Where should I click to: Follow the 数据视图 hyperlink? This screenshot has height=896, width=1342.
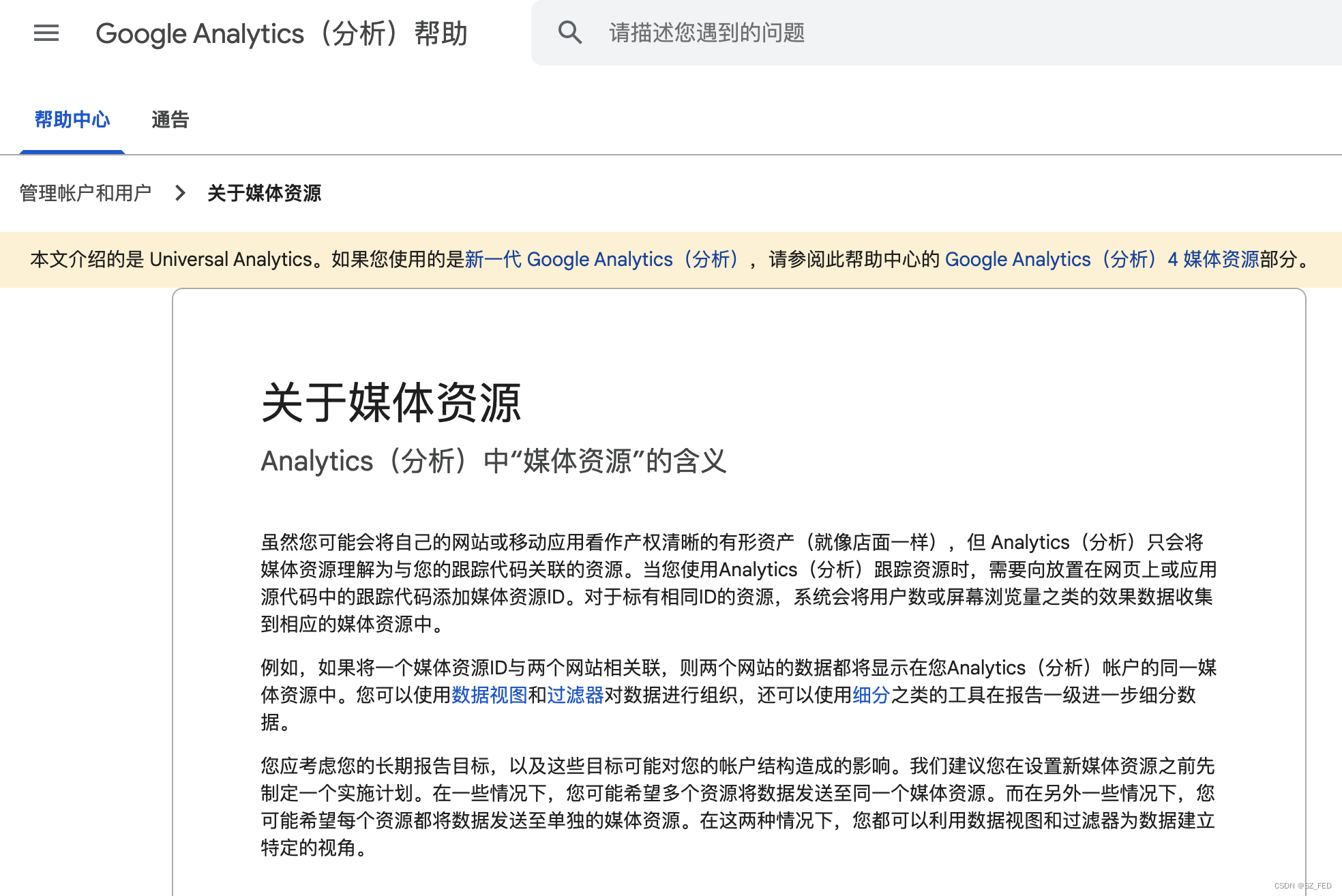coord(489,695)
